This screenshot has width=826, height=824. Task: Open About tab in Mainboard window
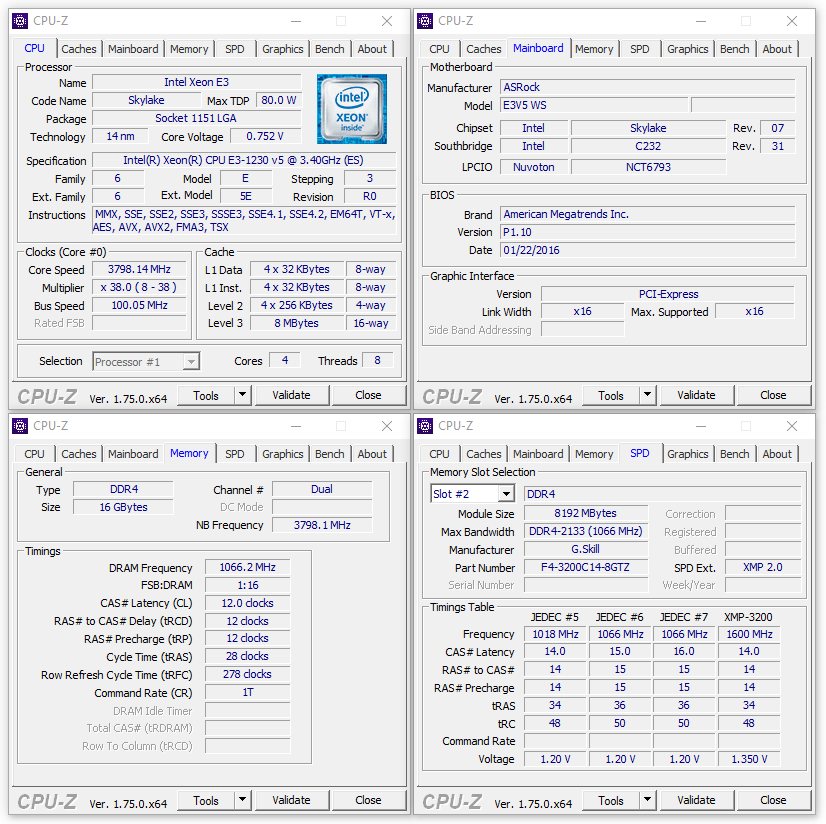click(777, 49)
